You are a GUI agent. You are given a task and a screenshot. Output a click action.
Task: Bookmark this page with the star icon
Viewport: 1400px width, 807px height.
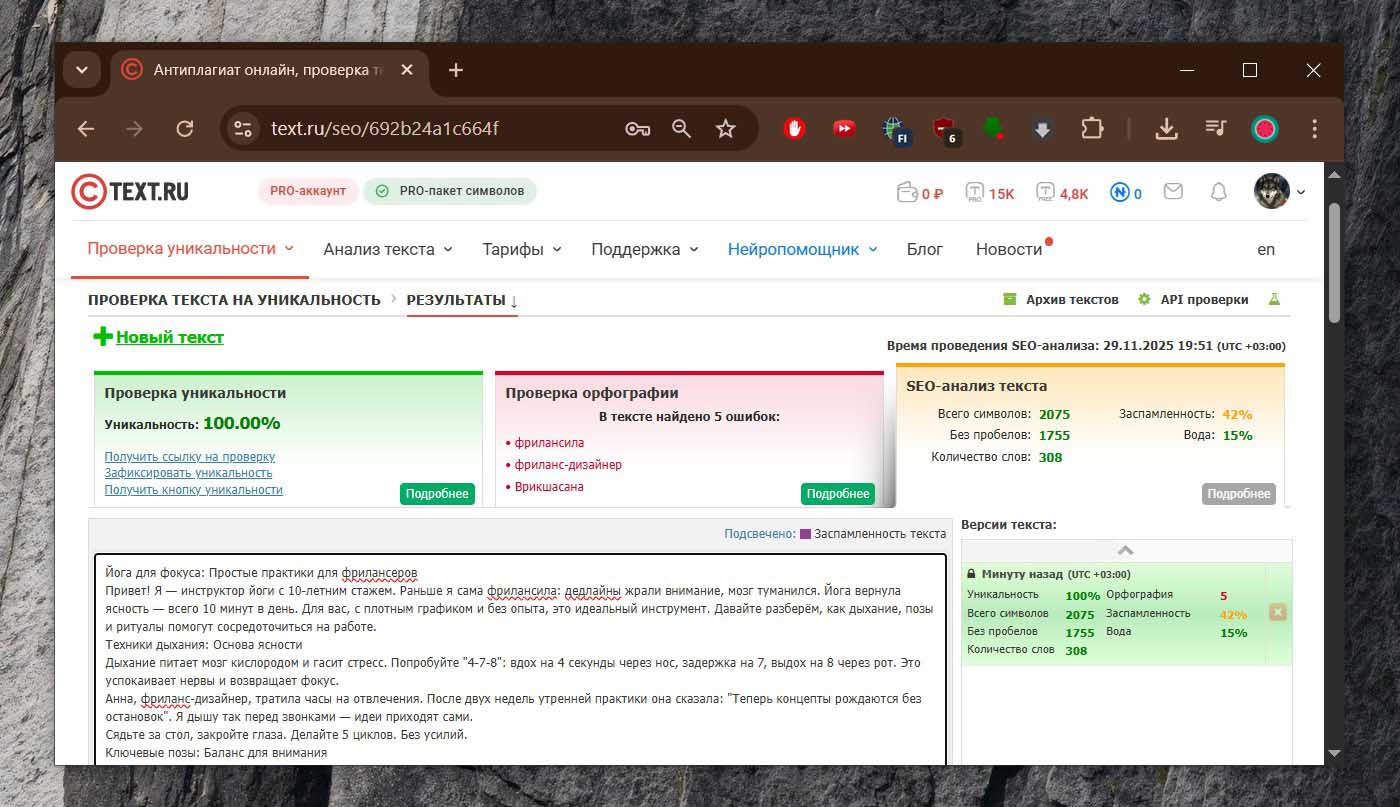click(x=726, y=129)
